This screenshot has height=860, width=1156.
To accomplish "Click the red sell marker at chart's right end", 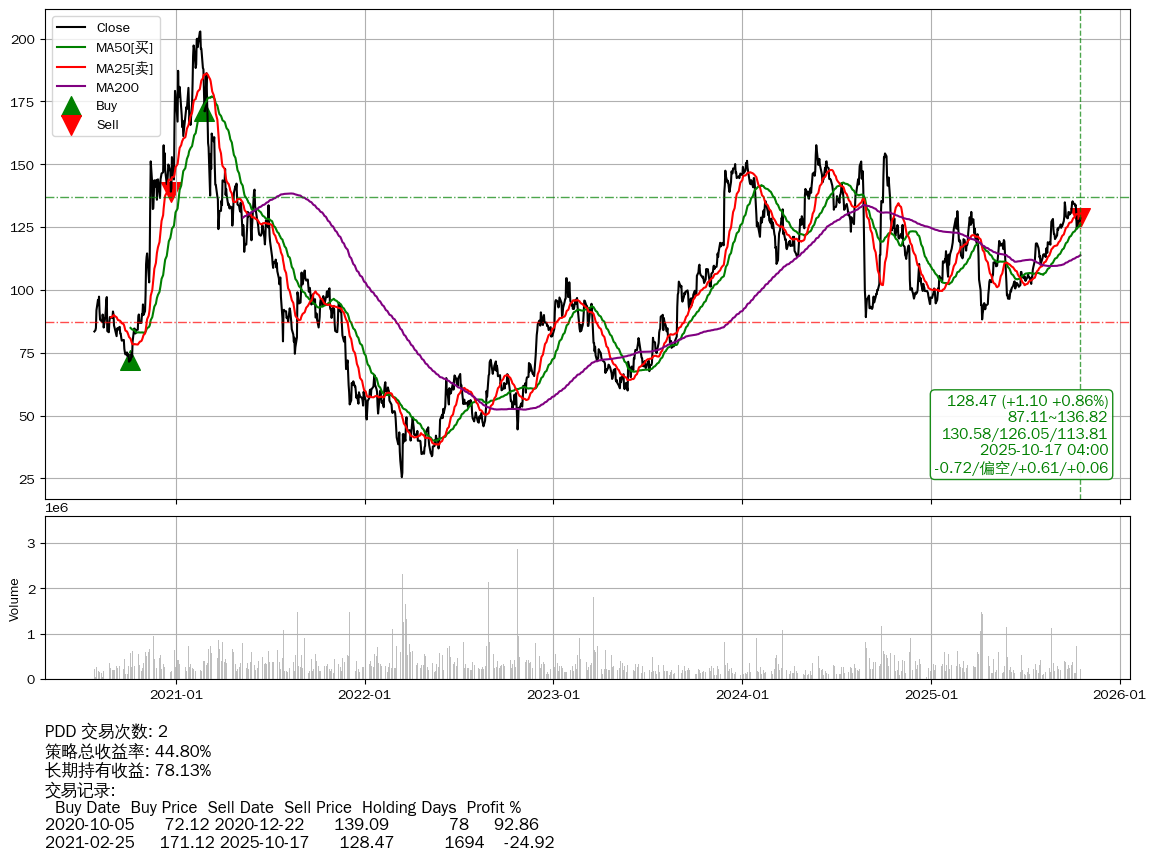I will pyautogui.click(x=1080, y=218).
